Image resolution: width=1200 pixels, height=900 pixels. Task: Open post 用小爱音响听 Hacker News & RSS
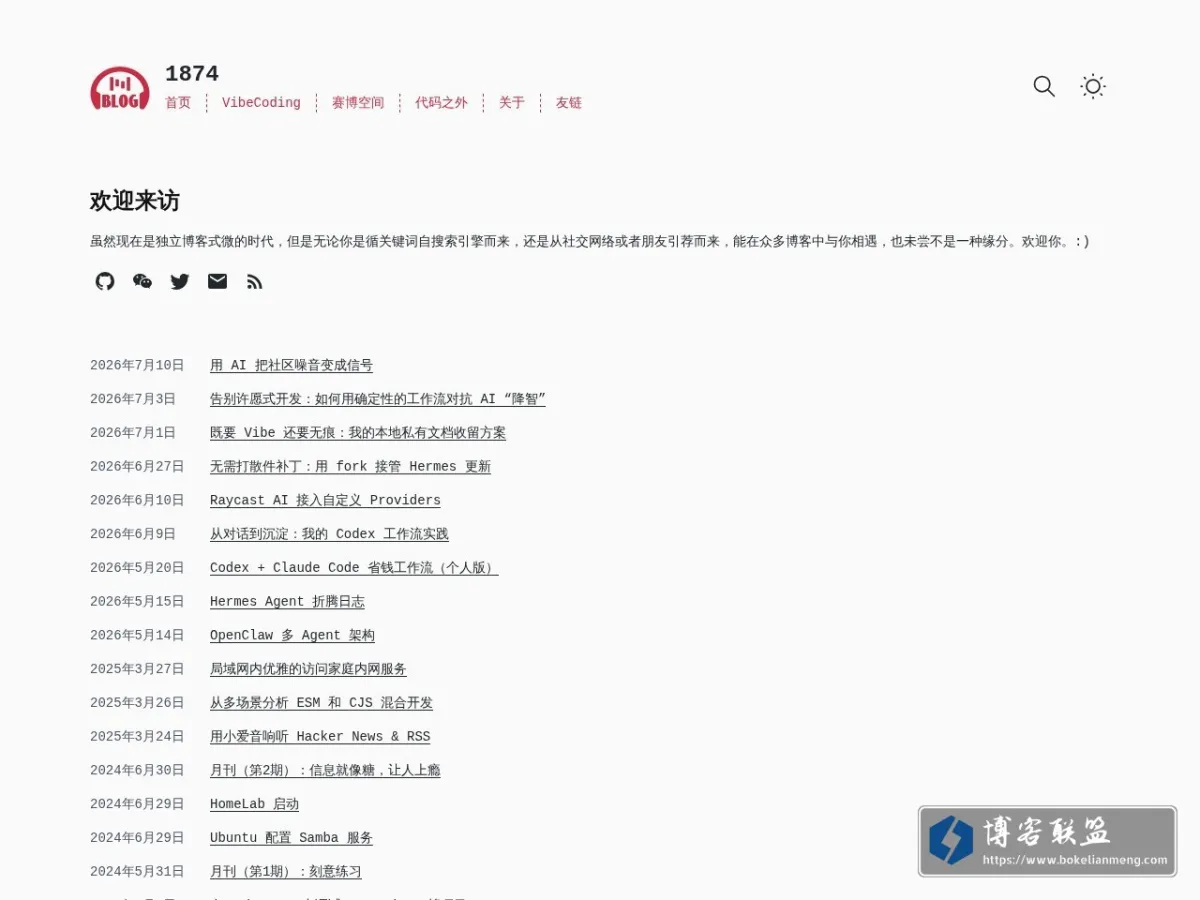point(320,736)
